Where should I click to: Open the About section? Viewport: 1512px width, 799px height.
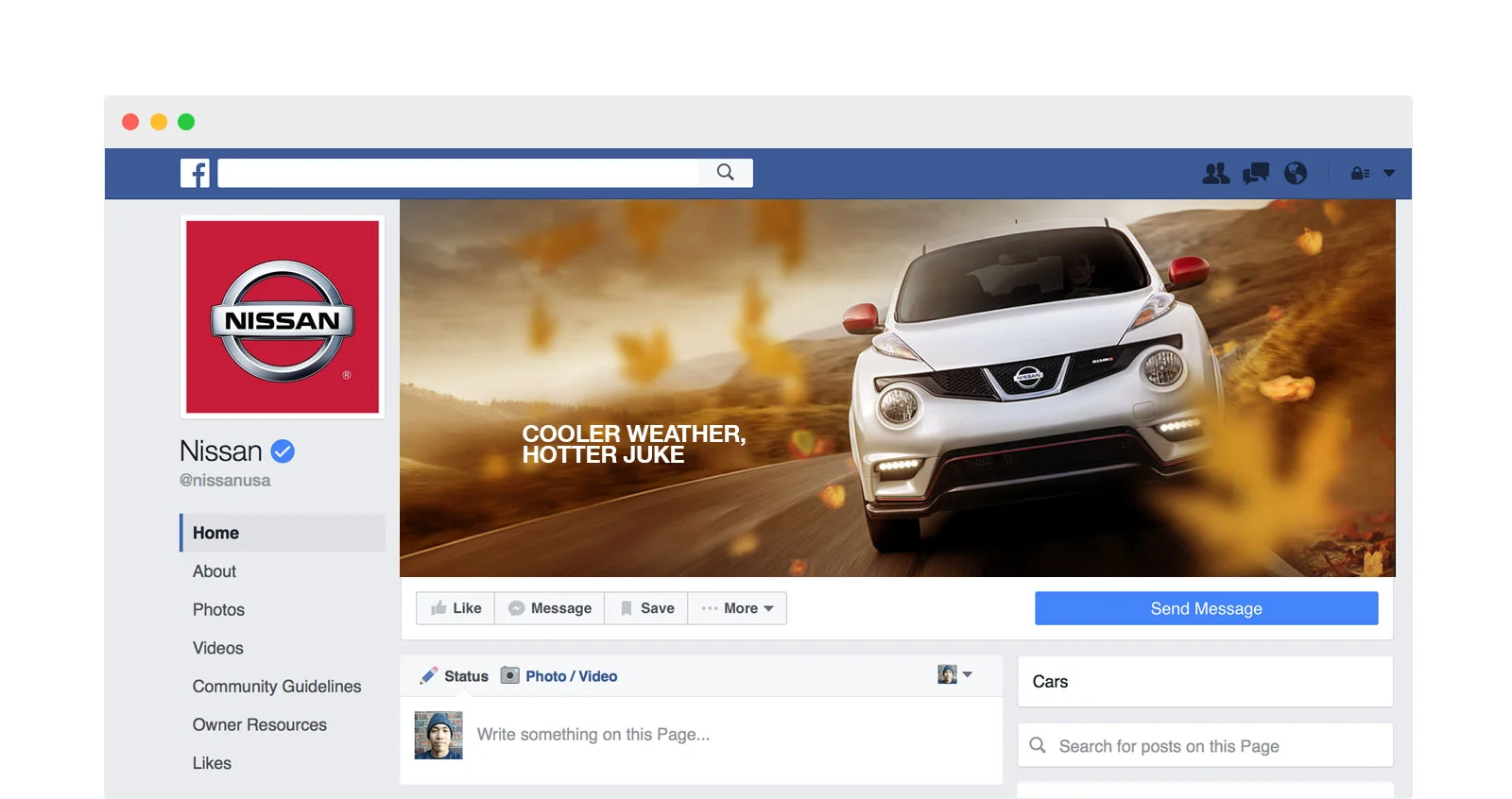click(215, 571)
